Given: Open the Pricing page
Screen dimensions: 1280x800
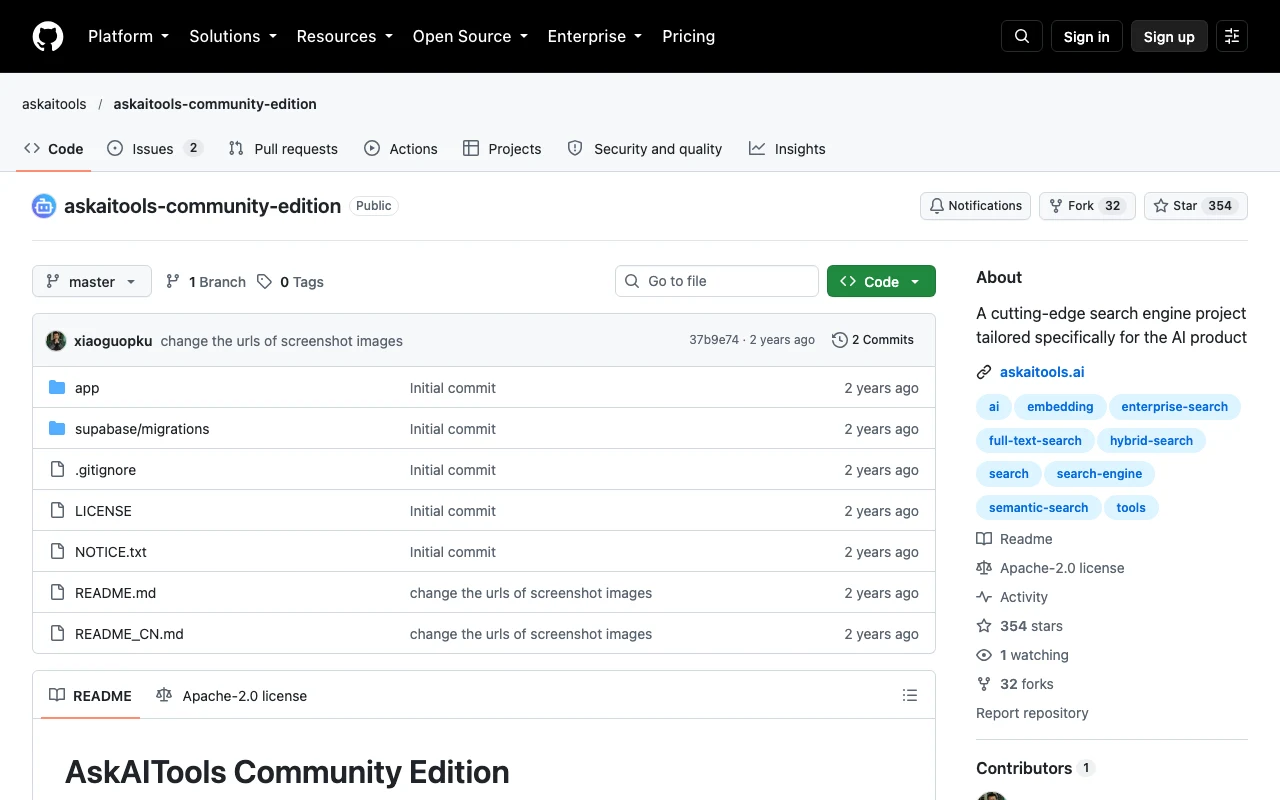Looking at the screenshot, I should pos(689,36).
